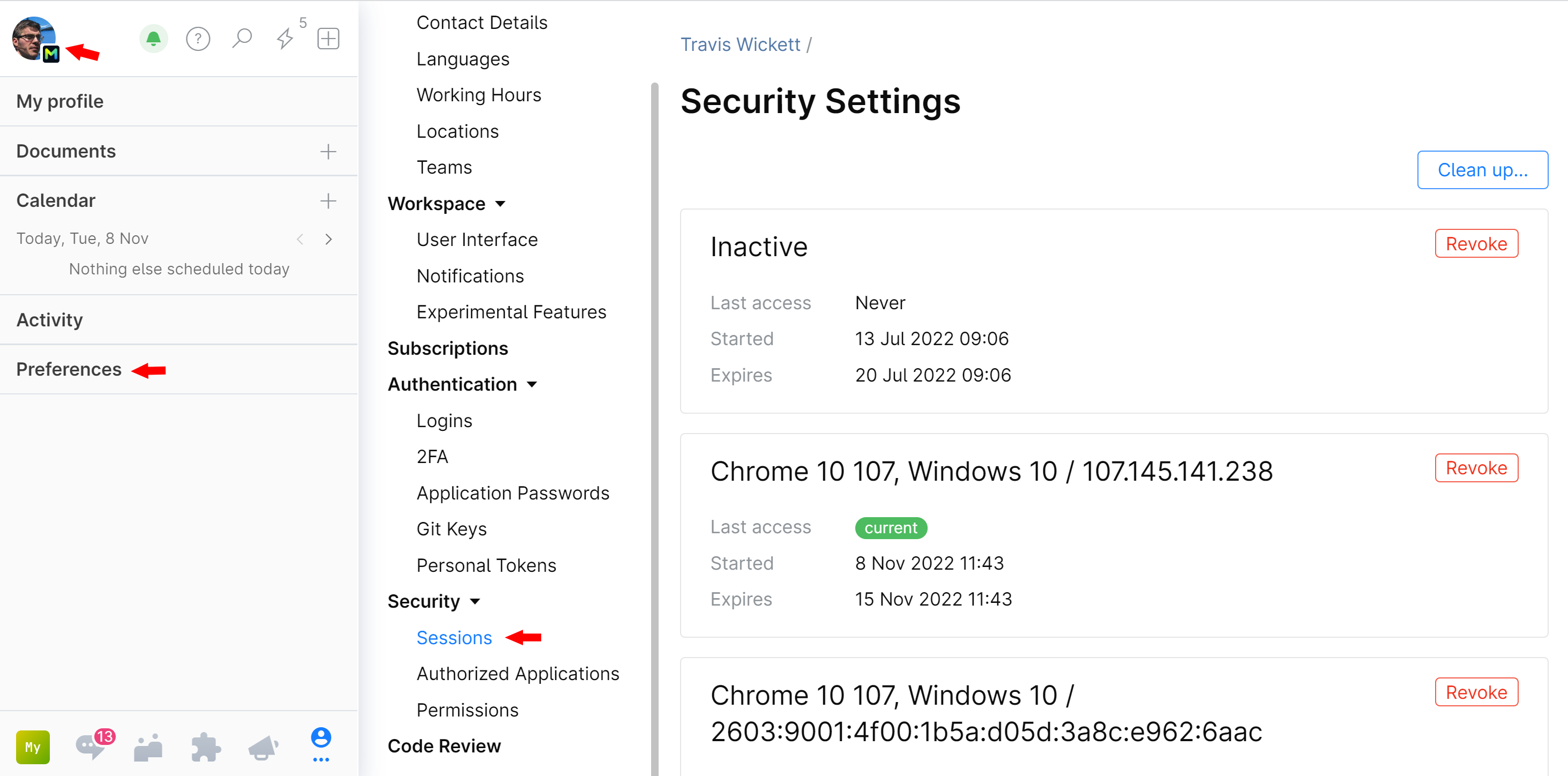Open the Personal Tokens menu item
This screenshot has height=776, width=1568.
(486, 565)
